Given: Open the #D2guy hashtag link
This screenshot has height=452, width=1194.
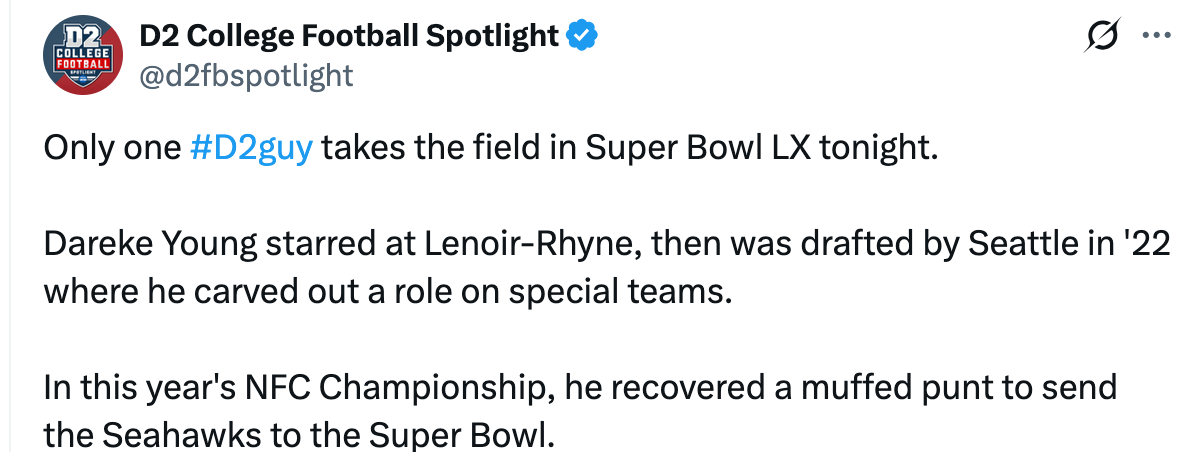Looking at the screenshot, I should pyautogui.click(x=251, y=150).
